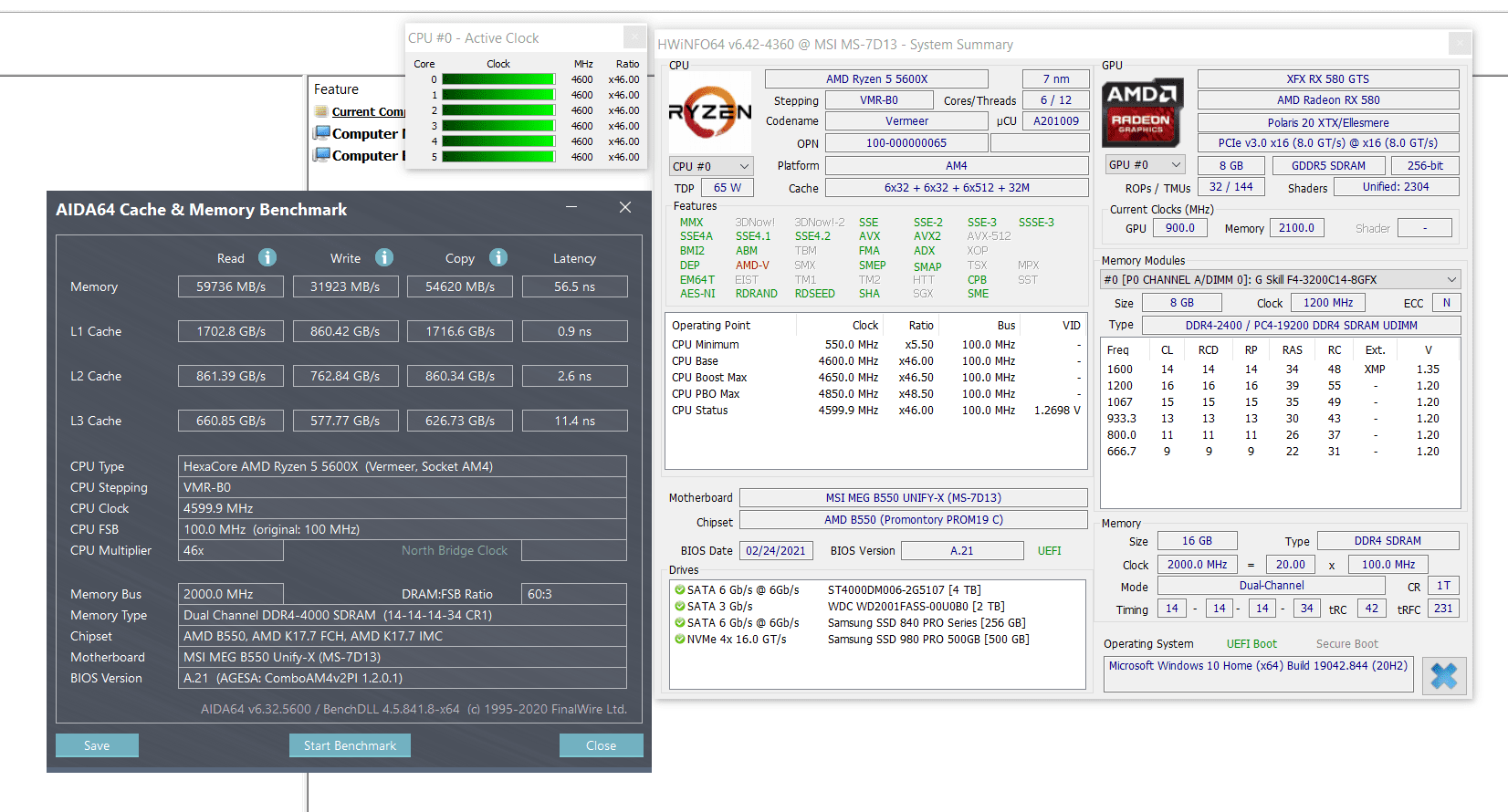Click the AVX2 feature label
The width and height of the screenshot is (1508, 812).
(x=927, y=236)
